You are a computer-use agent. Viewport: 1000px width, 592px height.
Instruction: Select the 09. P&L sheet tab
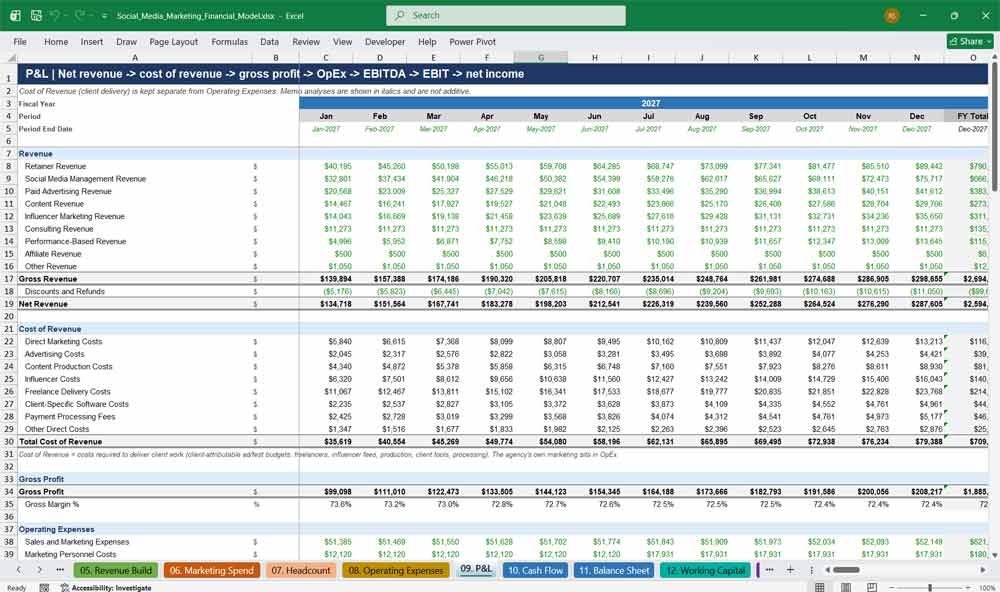coord(476,569)
